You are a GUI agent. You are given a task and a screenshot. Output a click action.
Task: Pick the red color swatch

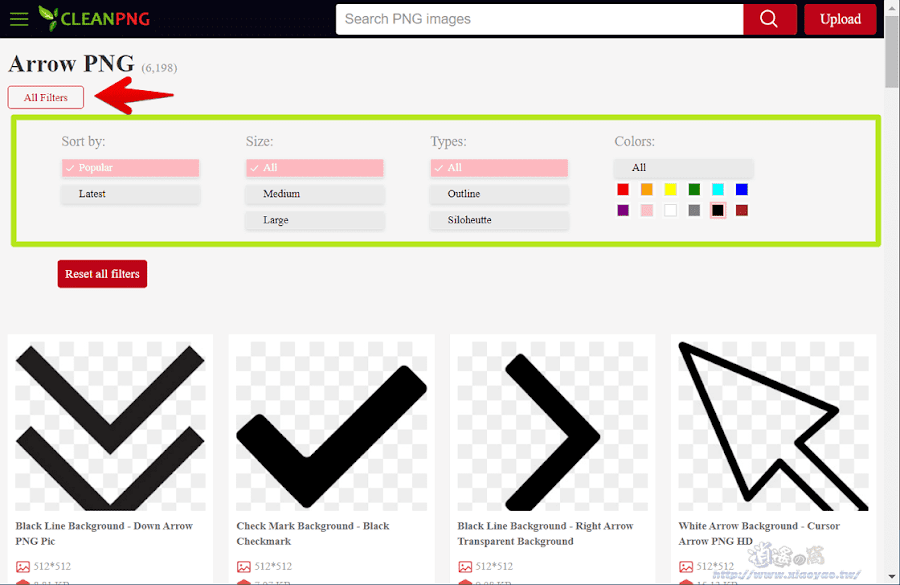(x=623, y=189)
